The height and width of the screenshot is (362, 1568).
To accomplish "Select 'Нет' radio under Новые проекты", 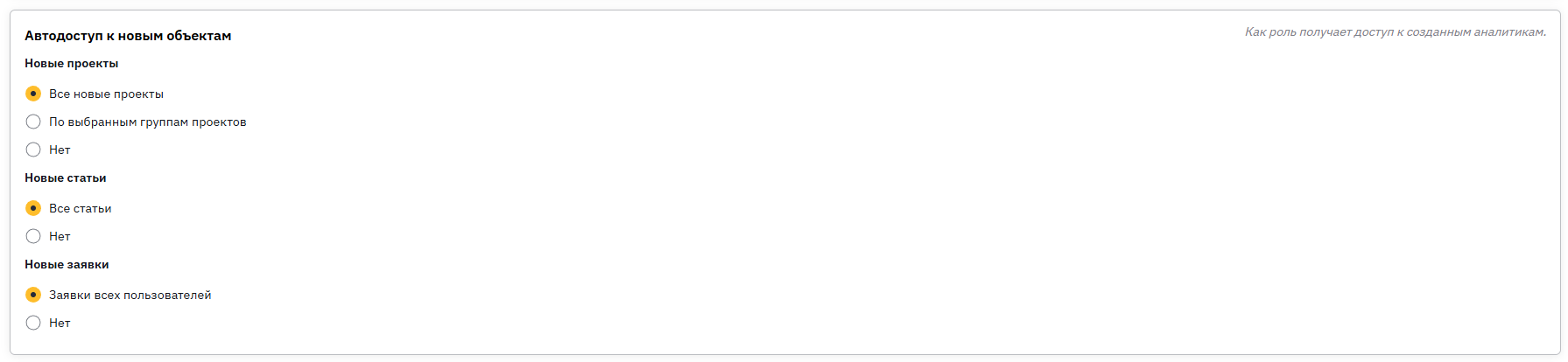I will (x=33, y=150).
